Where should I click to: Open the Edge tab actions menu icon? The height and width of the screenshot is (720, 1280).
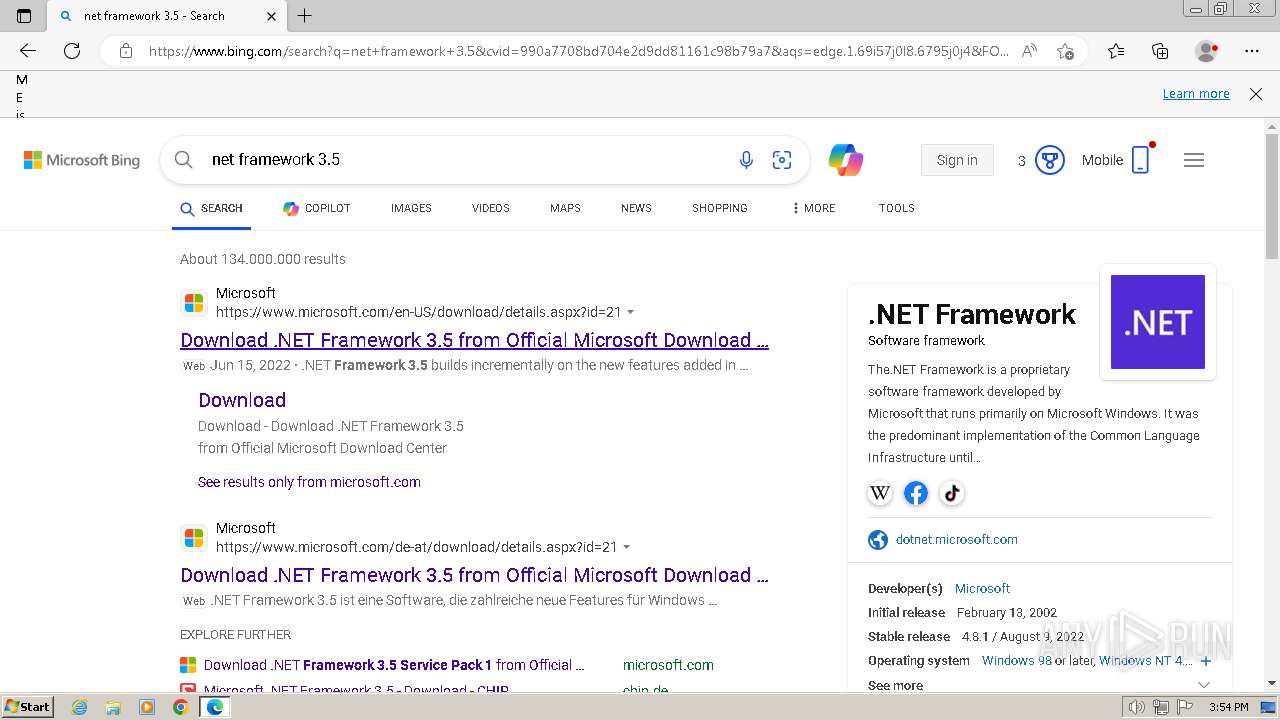tap(24, 16)
